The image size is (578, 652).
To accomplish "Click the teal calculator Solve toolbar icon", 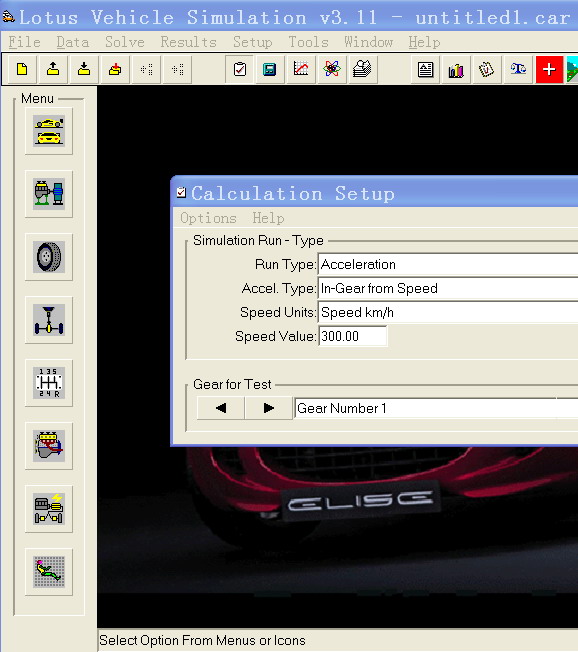I will (270, 69).
